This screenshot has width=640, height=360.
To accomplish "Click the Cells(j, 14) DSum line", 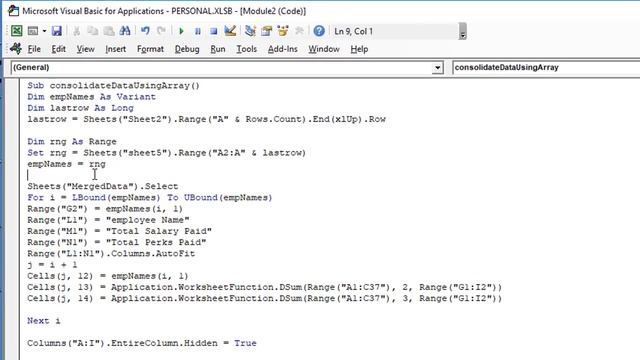I will click(x=264, y=298).
